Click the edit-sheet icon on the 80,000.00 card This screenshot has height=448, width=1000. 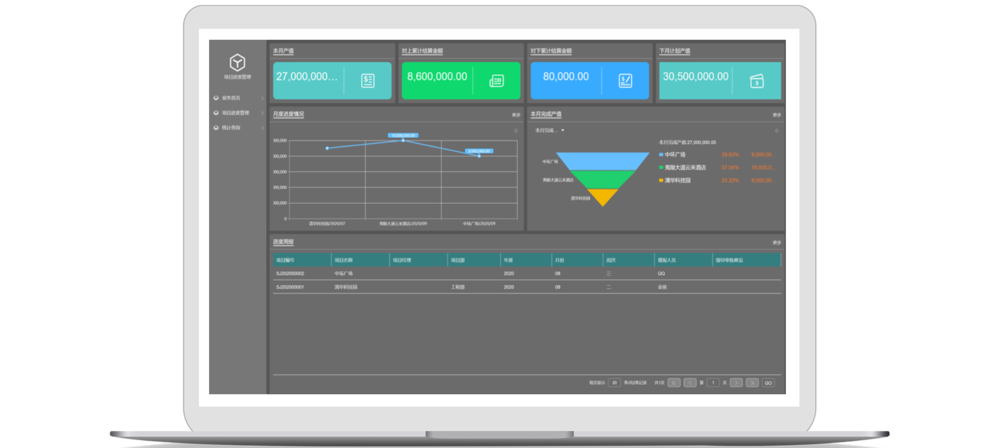(x=626, y=81)
